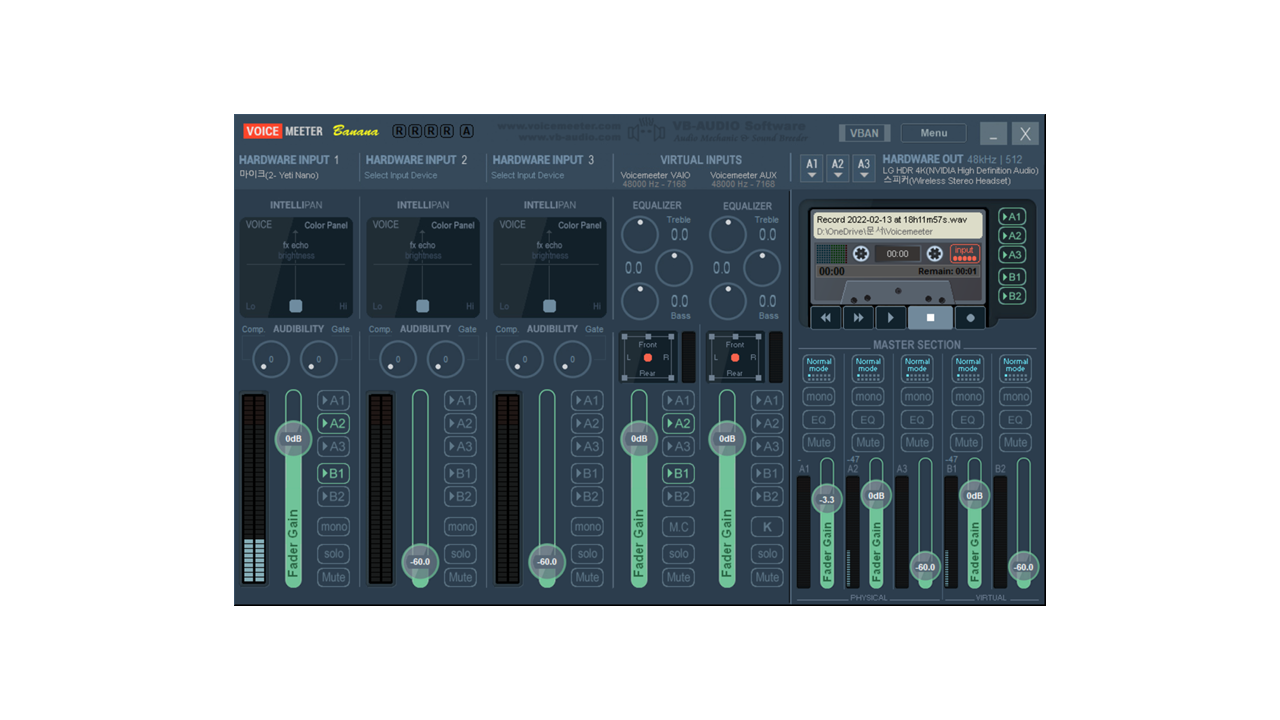This screenshot has height=720, width=1280.
Task: Enable A1 routing on Voicemeeter AUX strip
Action: [x=767, y=401]
